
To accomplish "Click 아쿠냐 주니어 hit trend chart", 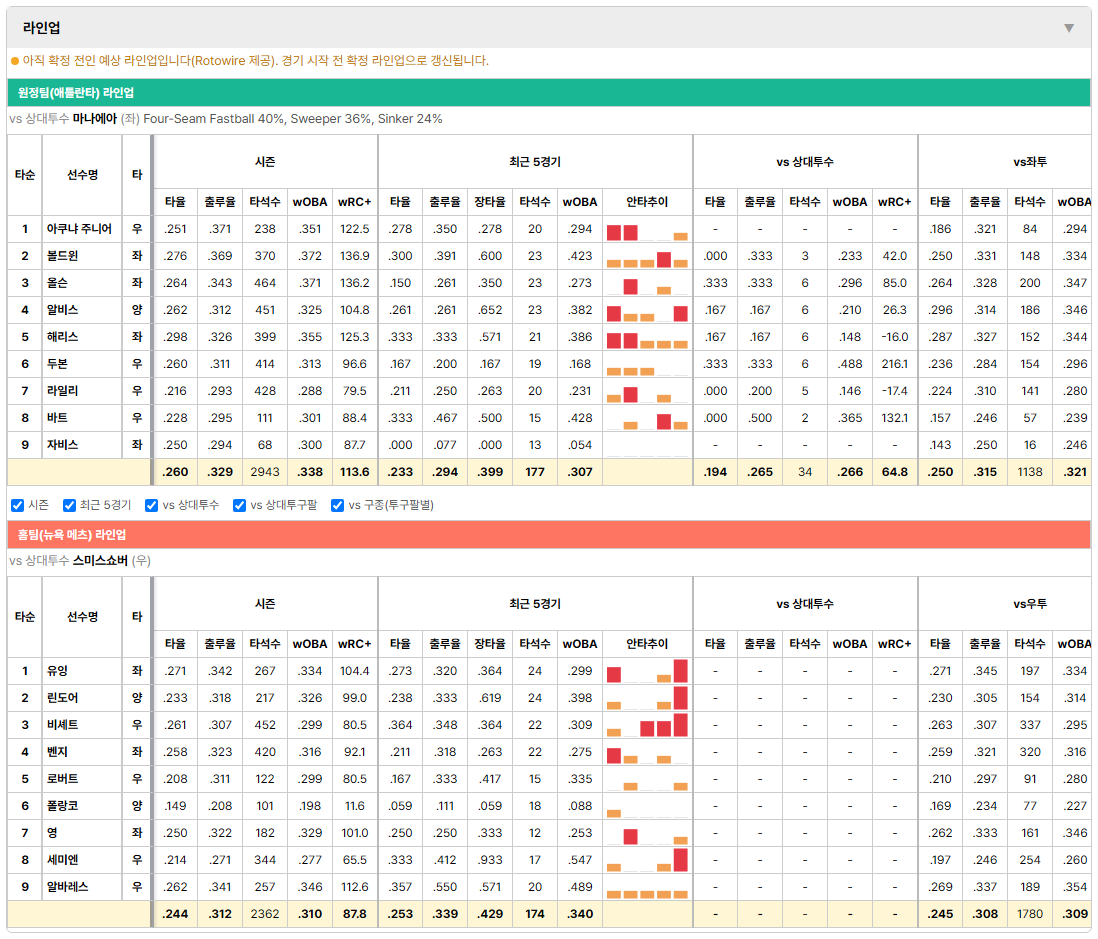I will 647,230.
